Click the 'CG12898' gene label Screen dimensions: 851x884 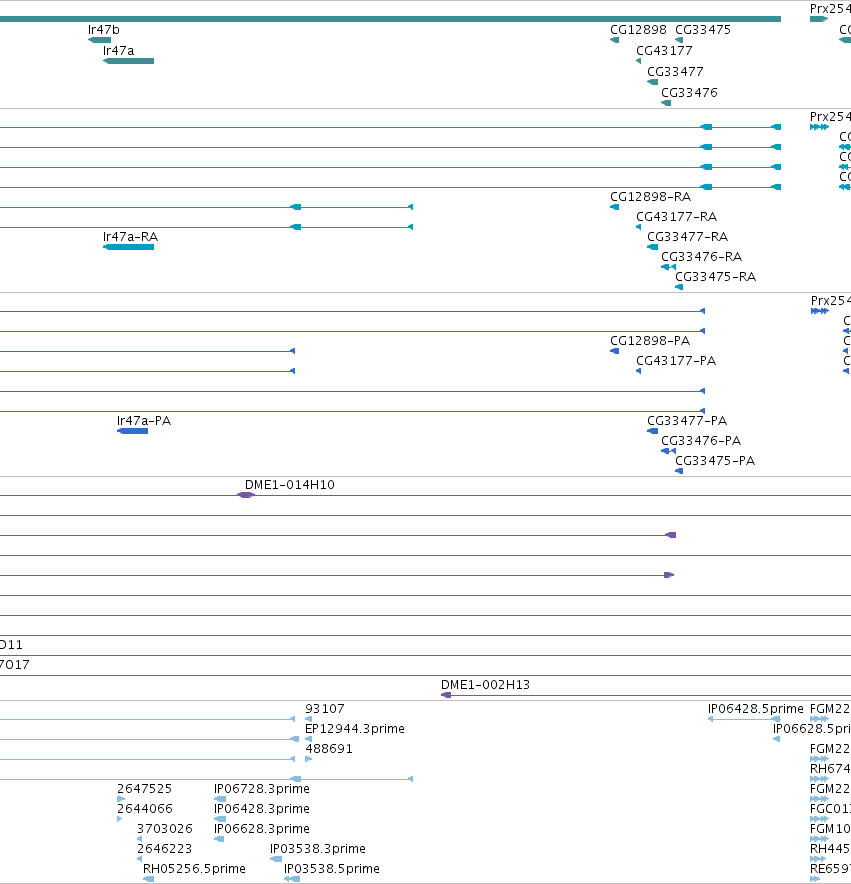coord(638,30)
